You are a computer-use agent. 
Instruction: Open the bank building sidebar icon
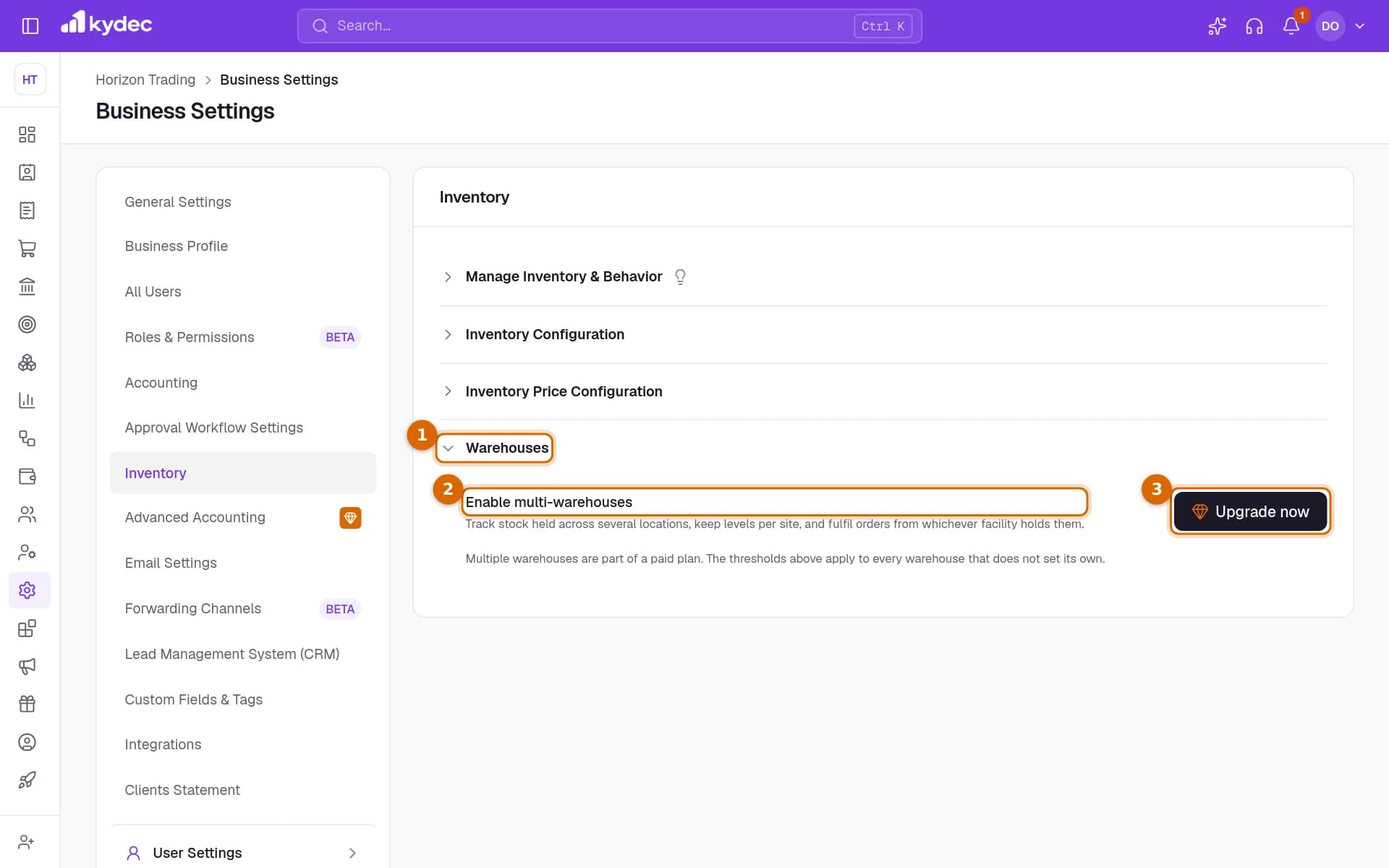[27, 286]
